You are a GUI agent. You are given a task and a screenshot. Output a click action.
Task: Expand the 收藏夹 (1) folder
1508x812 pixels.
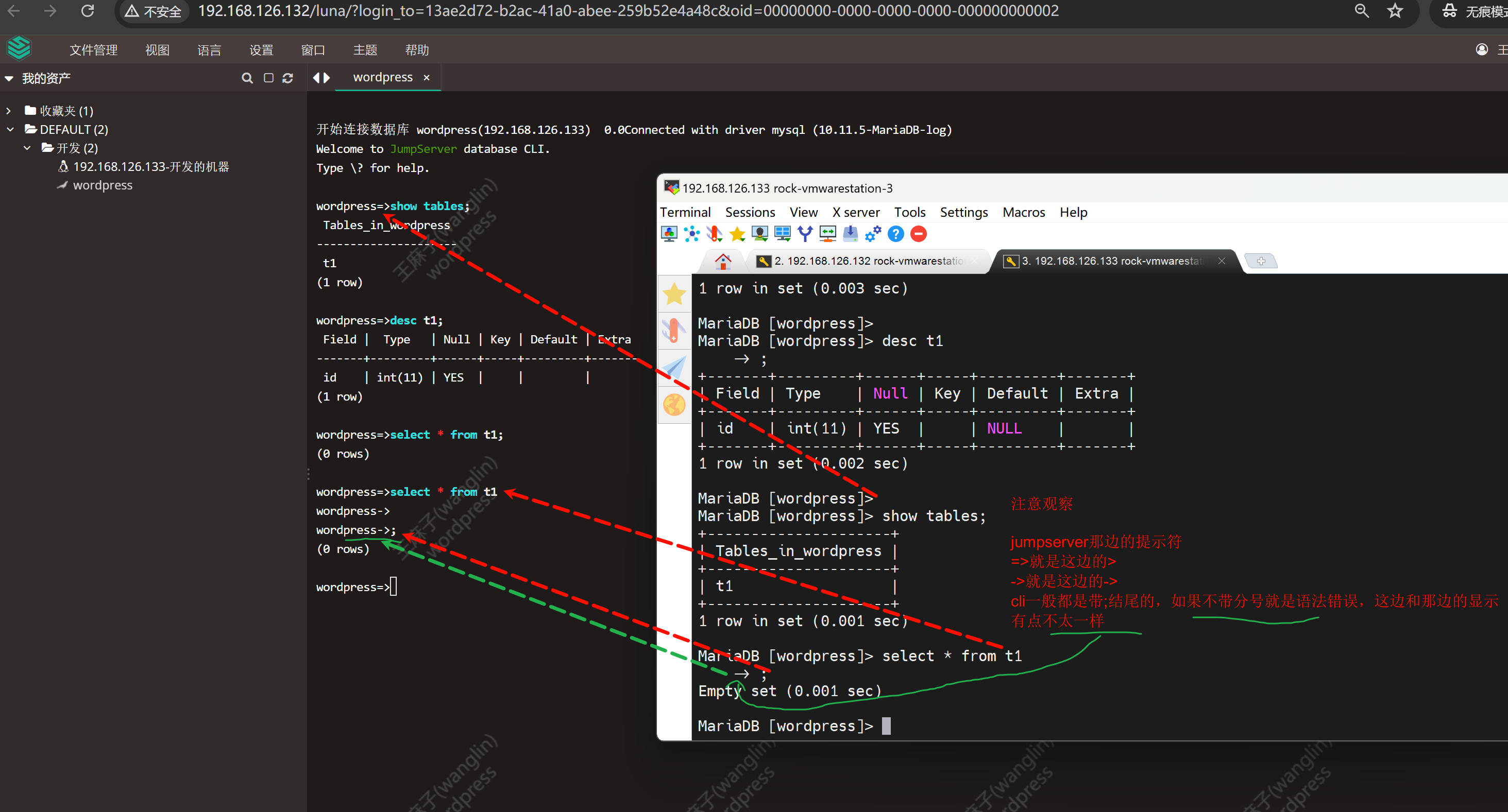click(9, 111)
